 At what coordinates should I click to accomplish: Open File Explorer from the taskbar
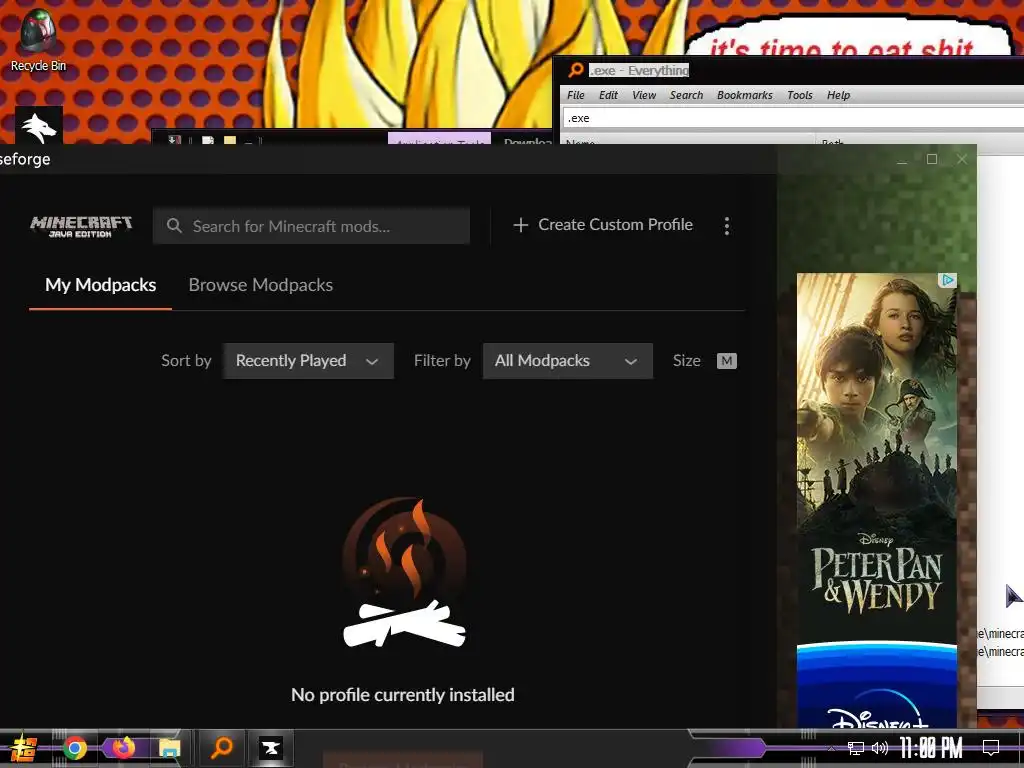pos(170,748)
